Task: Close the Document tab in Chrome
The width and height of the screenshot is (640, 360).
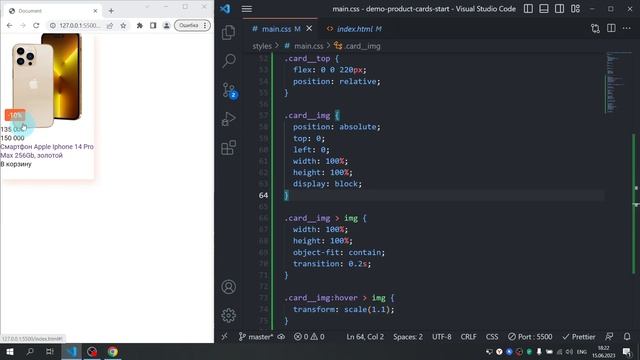Action: [95, 11]
